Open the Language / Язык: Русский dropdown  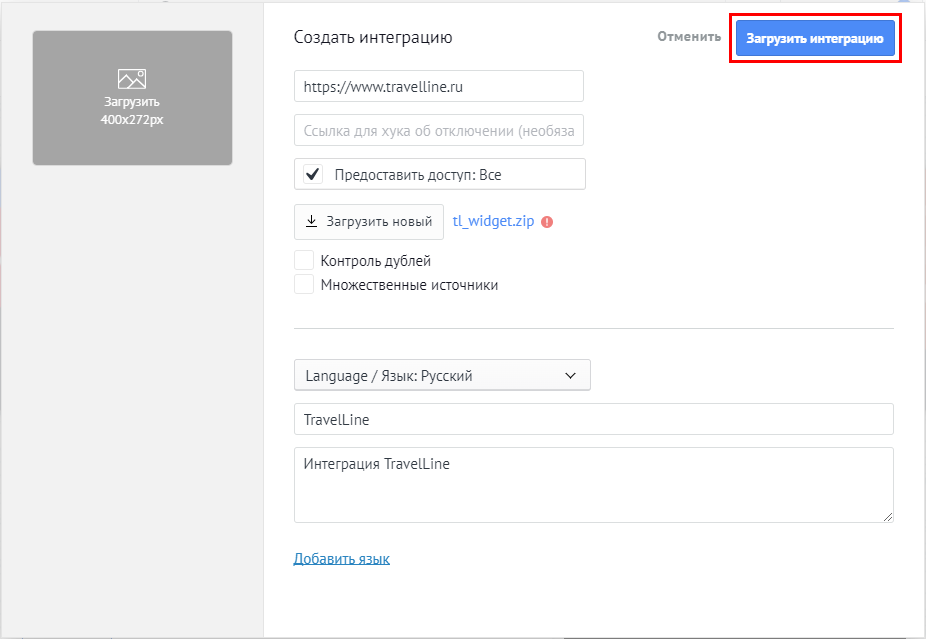[x=442, y=375]
